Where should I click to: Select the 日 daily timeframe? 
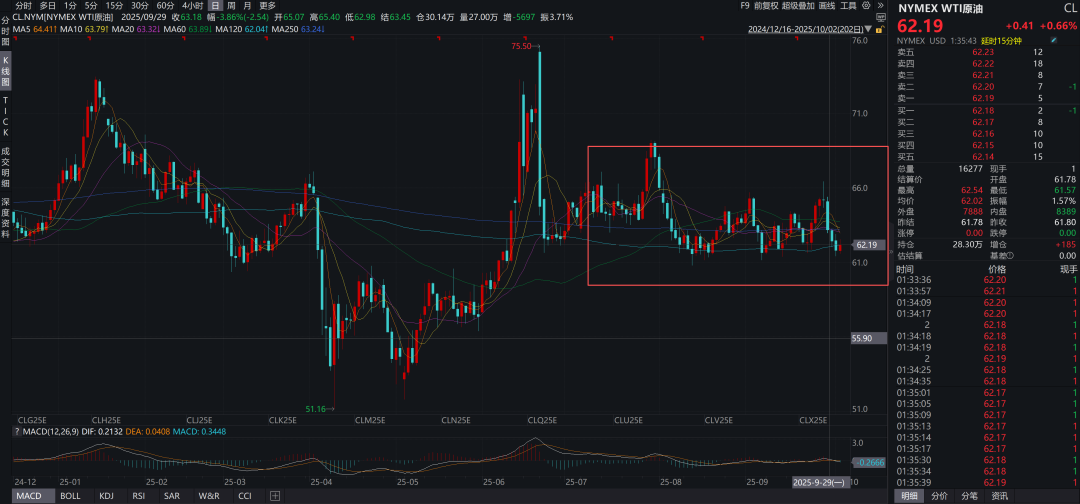(215, 6)
